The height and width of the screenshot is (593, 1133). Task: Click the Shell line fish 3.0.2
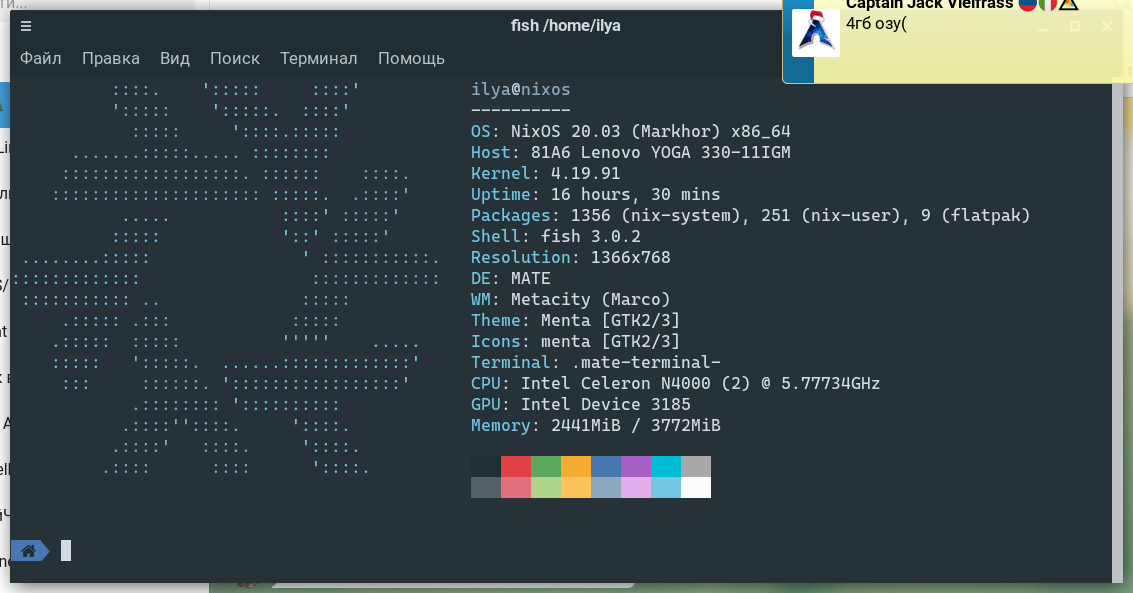pyautogui.click(x=556, y=236)
